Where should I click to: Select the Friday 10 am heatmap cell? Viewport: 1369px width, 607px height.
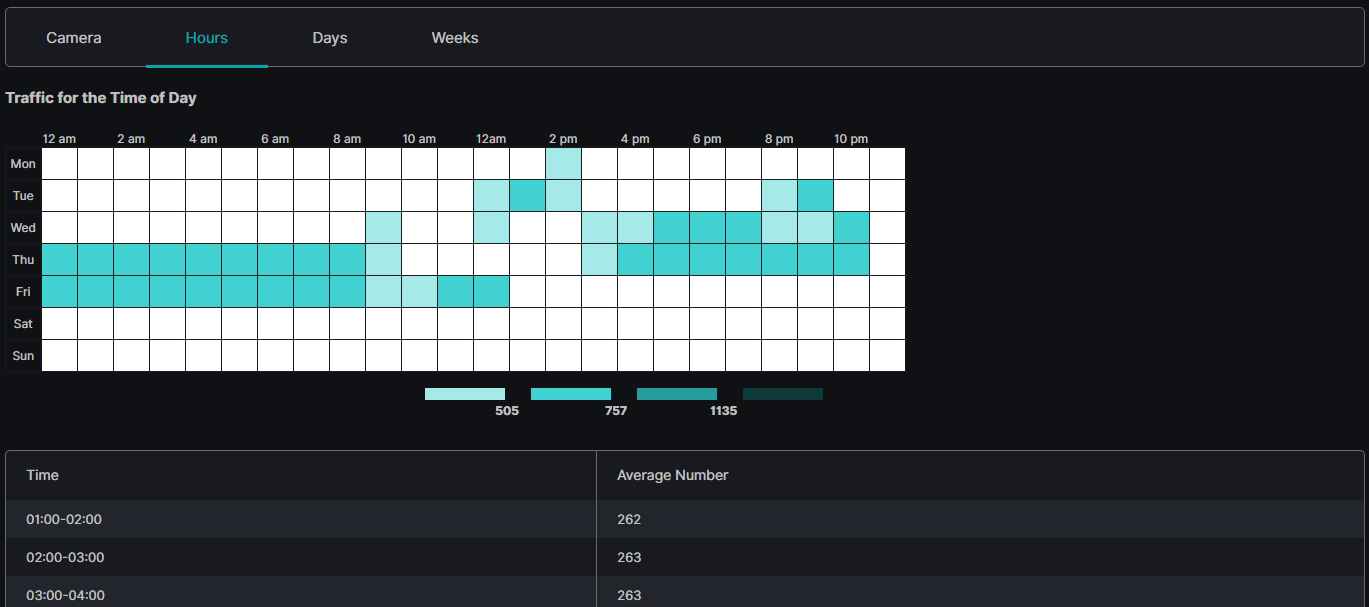pyautogui.click(x=420, y=292)
